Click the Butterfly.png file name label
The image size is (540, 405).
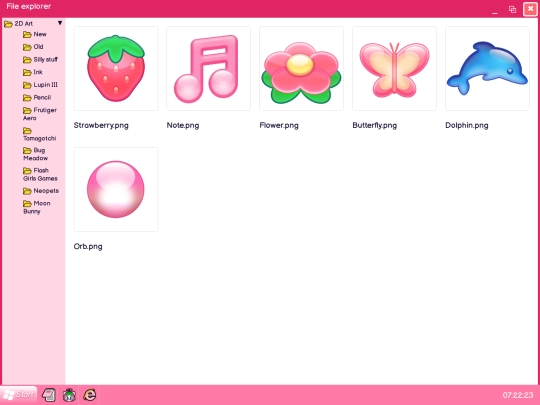(x=375, y=125)
